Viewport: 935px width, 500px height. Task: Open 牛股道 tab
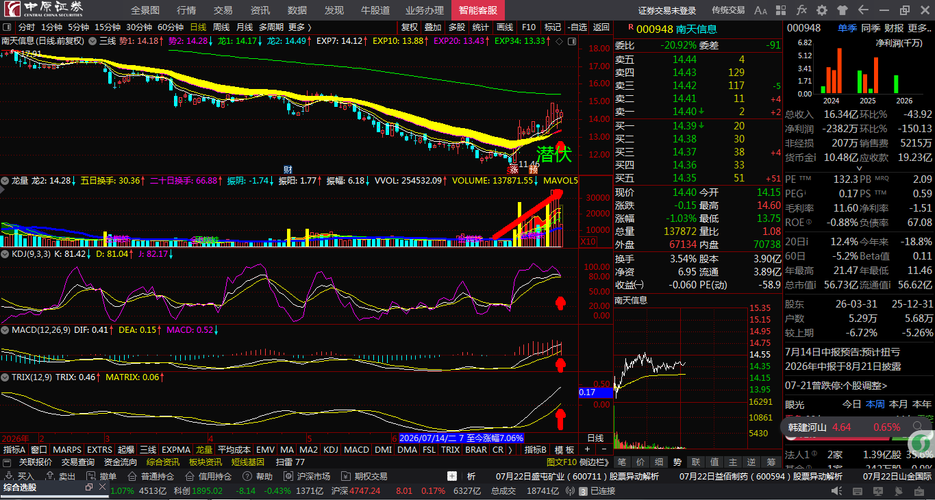(376, 10)
